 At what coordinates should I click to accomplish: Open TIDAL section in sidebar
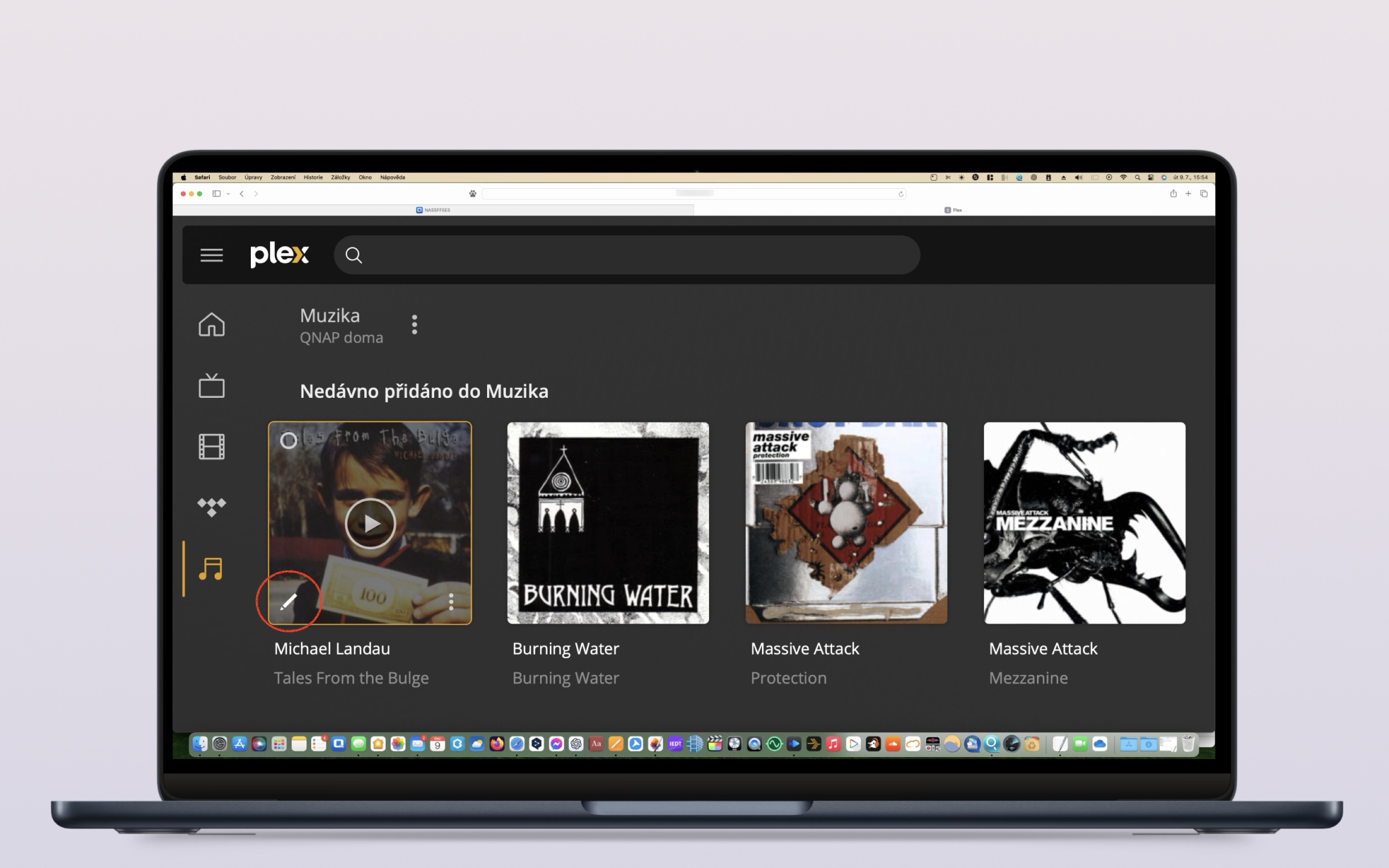point(212,507)
